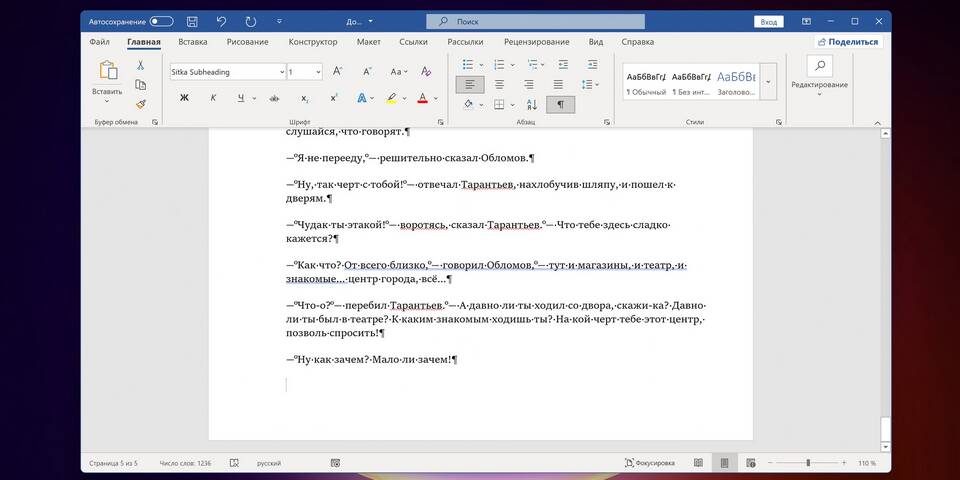The width and height of the screenshot is (960, 480).
Task: Expand the Styles gallery arrow
Action: coord(768,81)
